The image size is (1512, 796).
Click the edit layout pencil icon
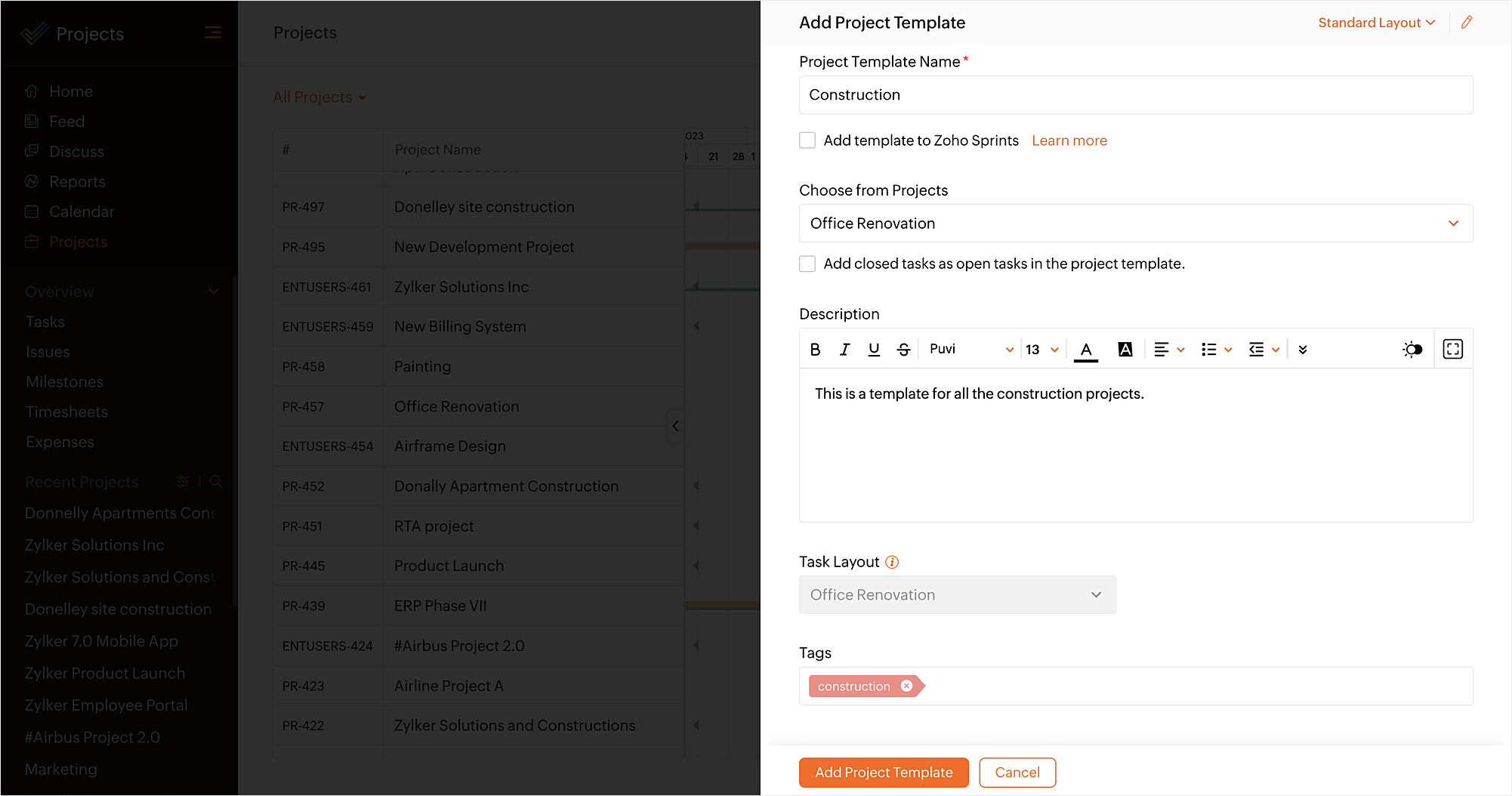tap(1467, 23)
